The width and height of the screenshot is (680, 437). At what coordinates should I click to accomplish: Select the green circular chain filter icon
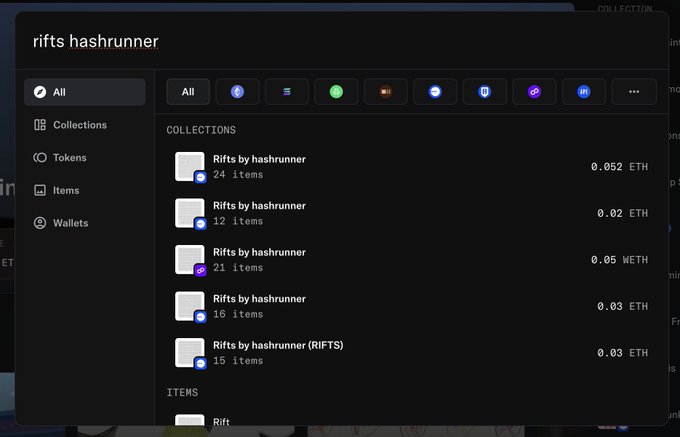pos(336,91)
